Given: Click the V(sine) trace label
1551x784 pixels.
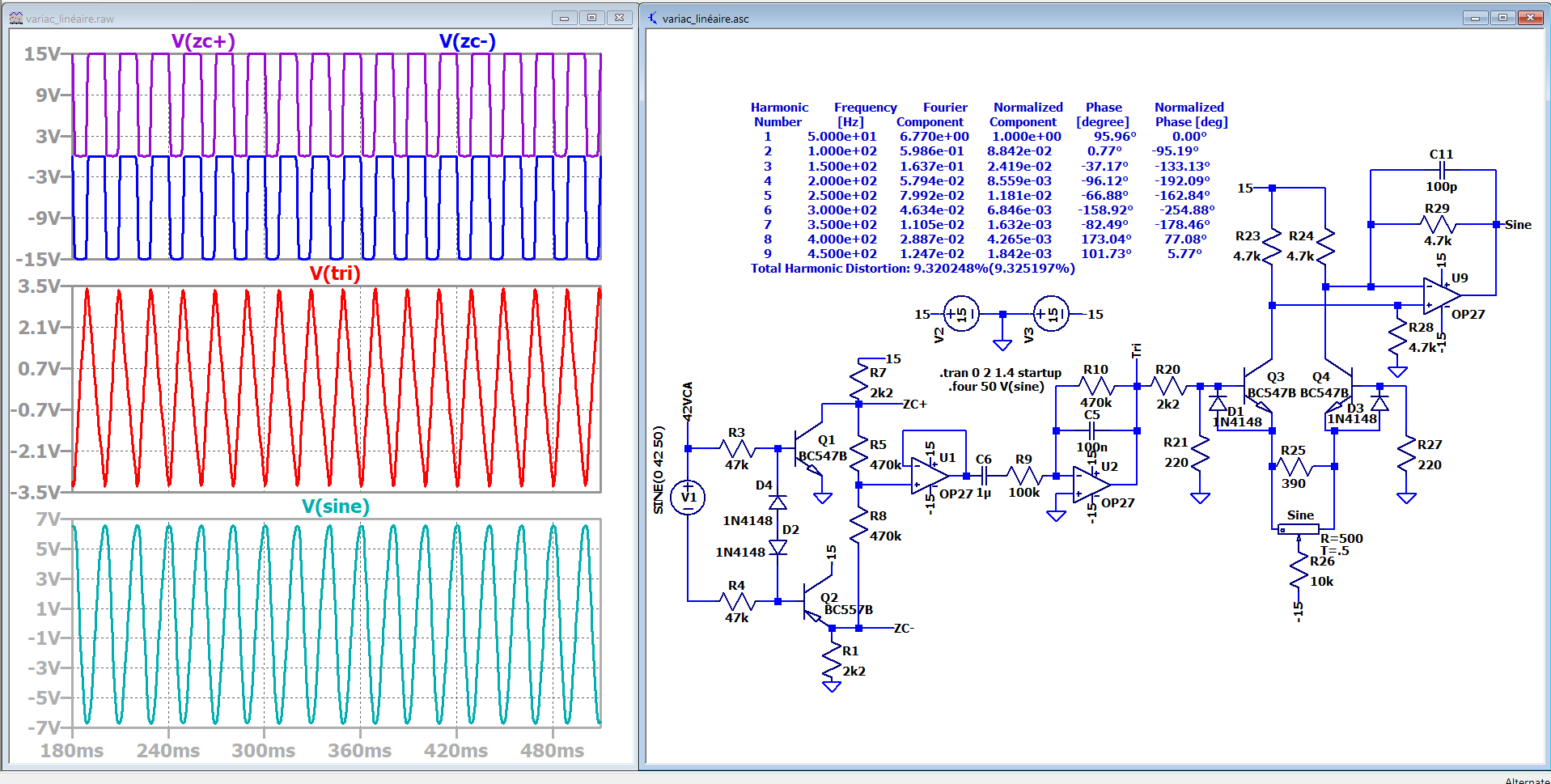Looking at the screenshot, I should tap(336, 506).
